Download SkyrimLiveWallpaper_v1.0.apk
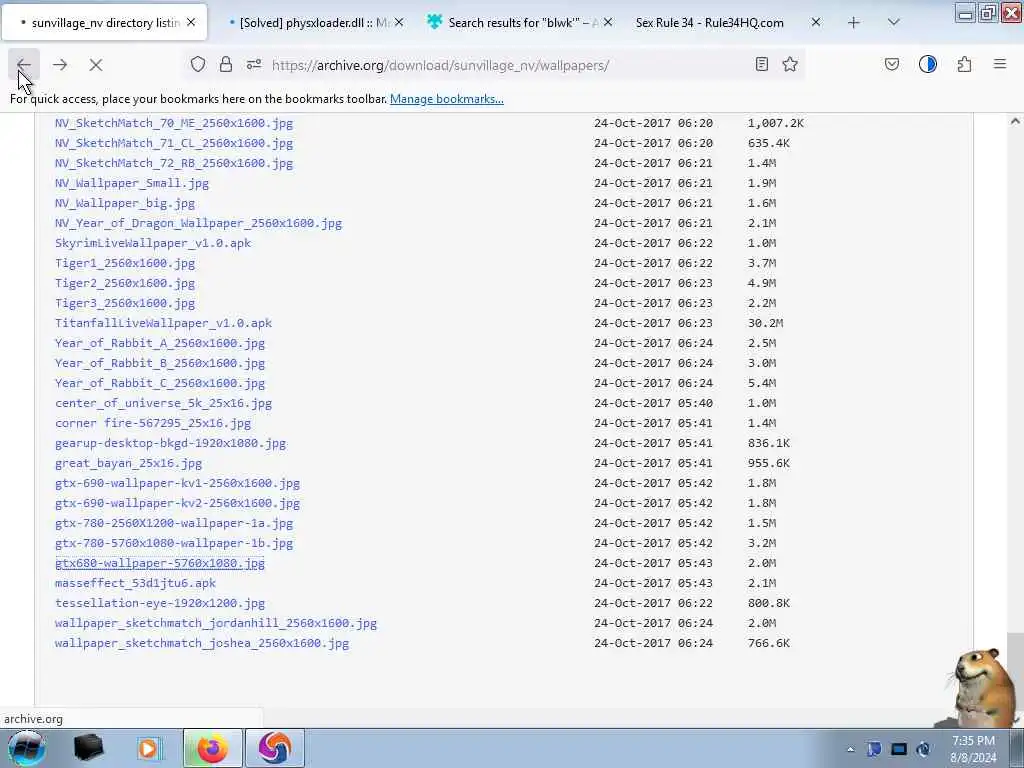The height and width of the screenshot is (768, 1024). [x=153, y=243]
